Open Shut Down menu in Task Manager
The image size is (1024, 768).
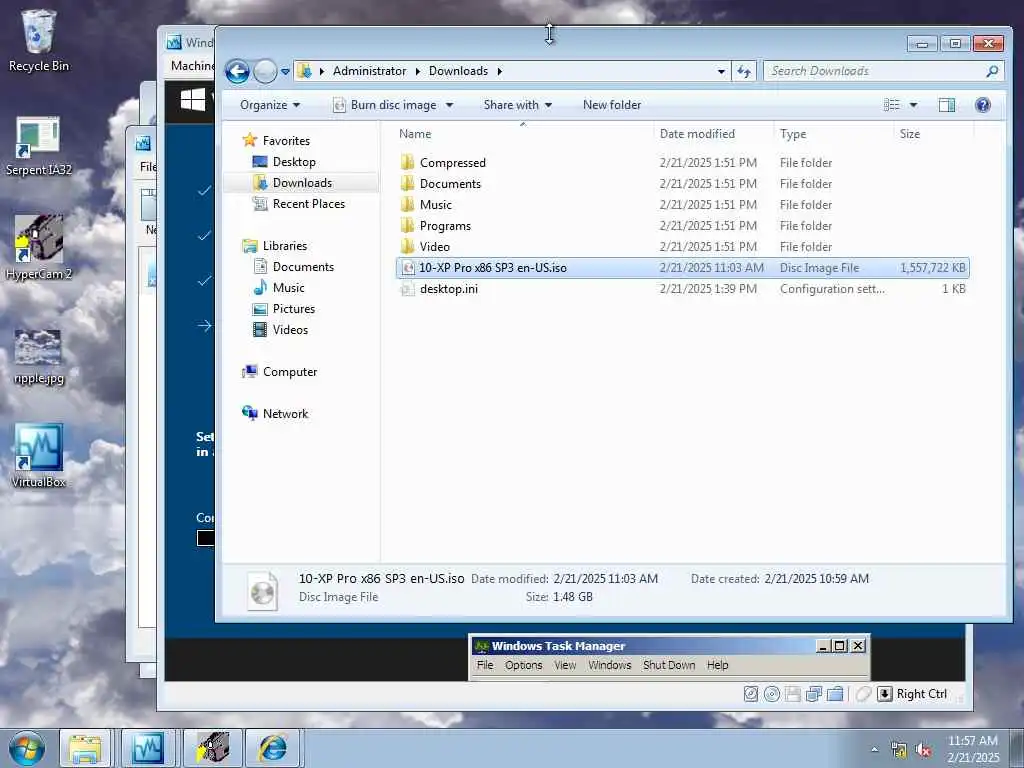point(669,665)
